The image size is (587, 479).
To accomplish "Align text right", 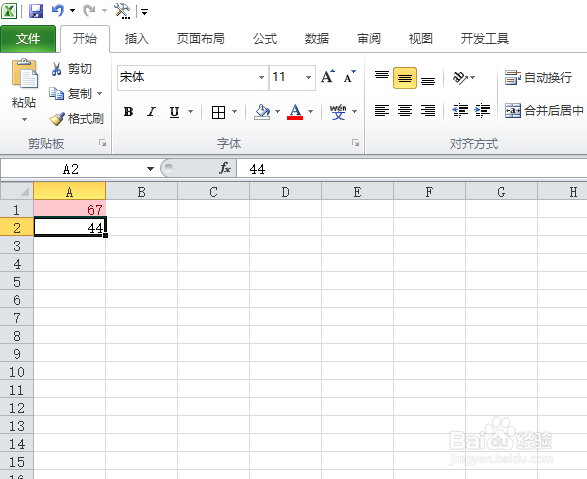I will pos(428,111).
